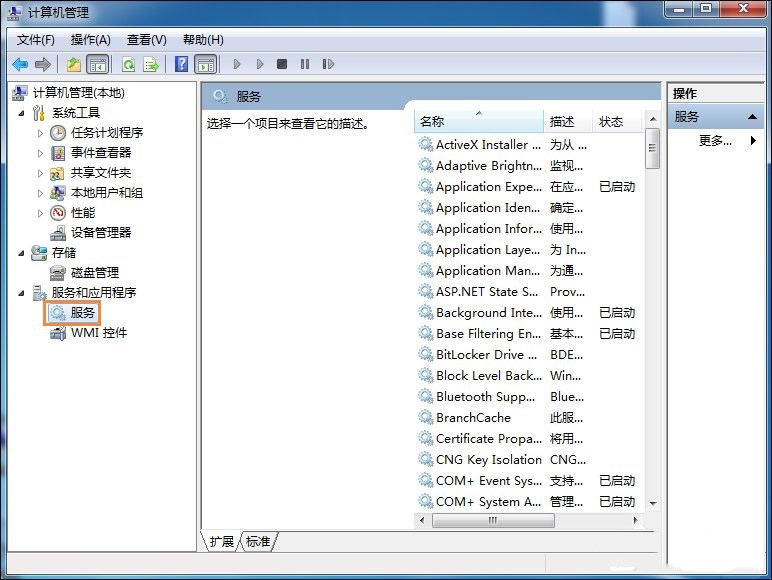Open 本地用户和组 in the tree
The image size is (772, 580).
tap(107, 193)
